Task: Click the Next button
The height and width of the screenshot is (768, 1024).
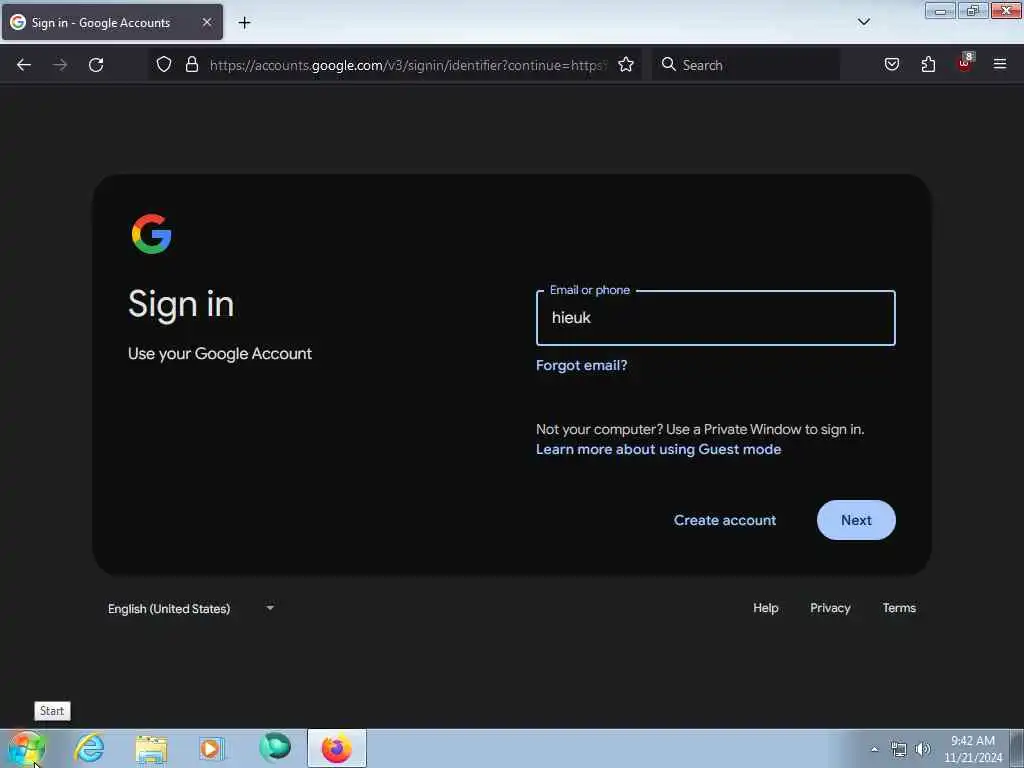Action: tap(856, 520)
